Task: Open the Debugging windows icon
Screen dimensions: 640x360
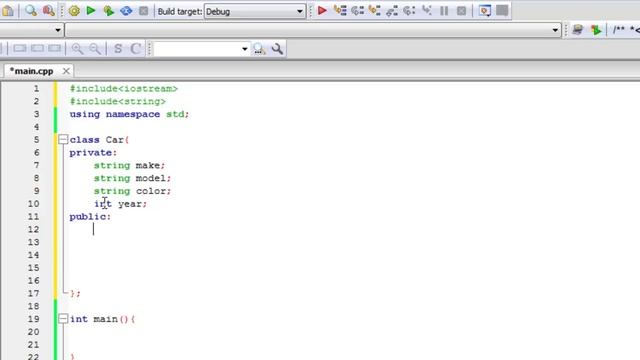Action: pyautogui.click(x=485, y=11)
